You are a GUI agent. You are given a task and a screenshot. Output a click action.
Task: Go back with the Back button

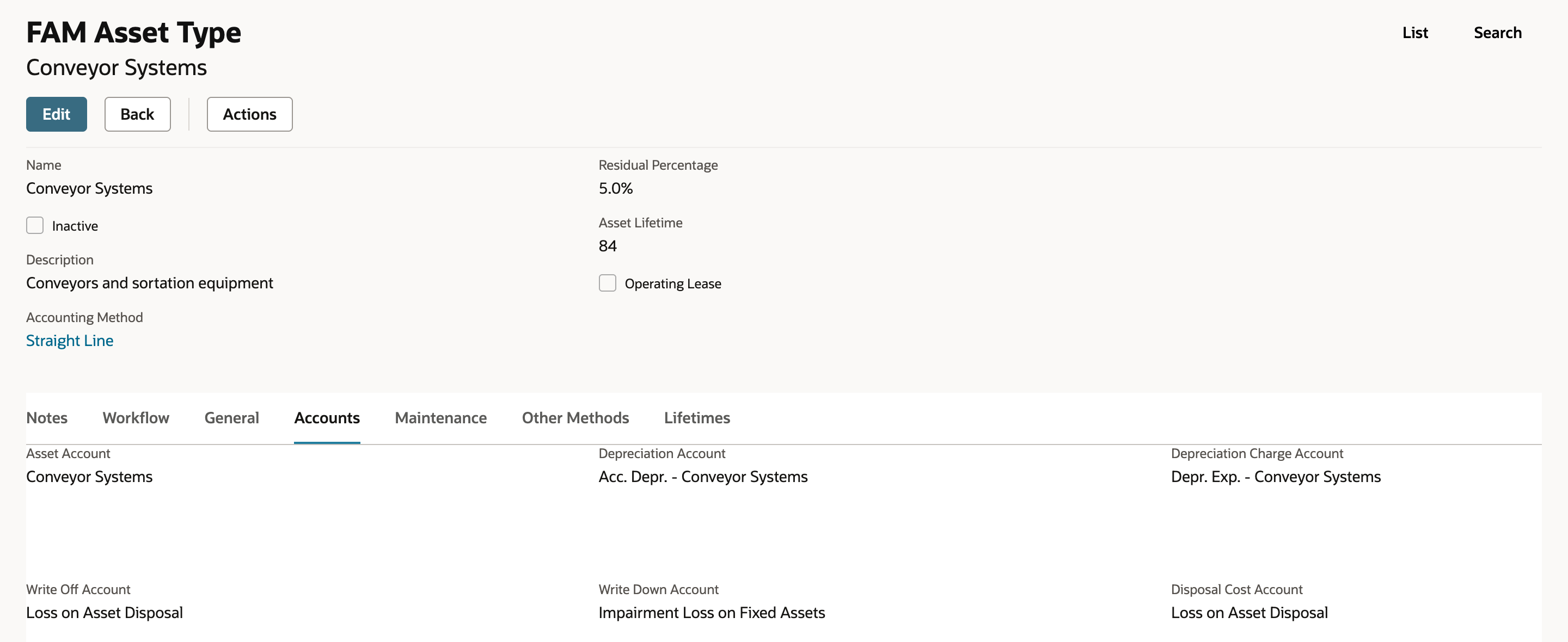point(137,114)
